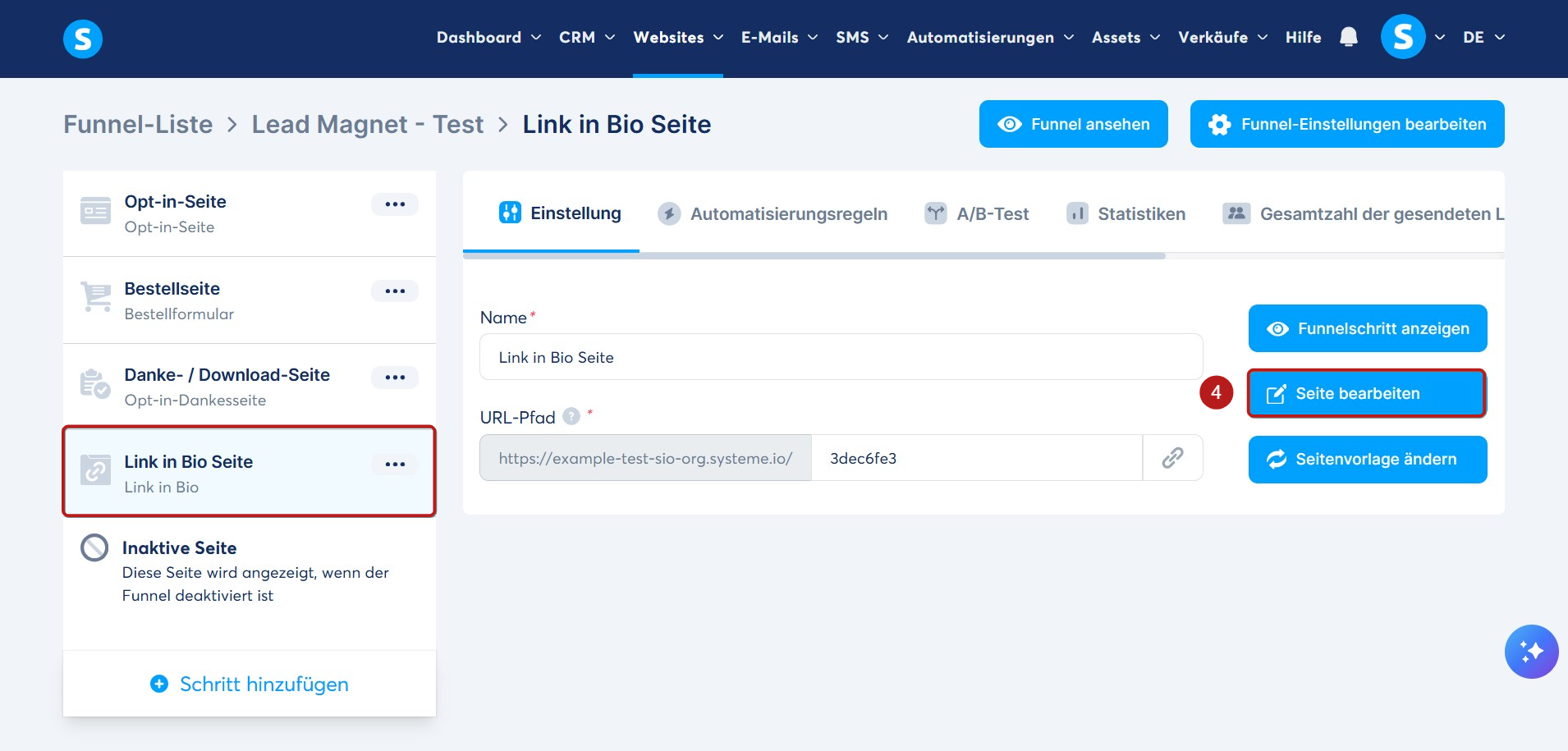Click the Einstellung sliders icon
This screenshot has width=1568, height=751.
coord(510,213)
